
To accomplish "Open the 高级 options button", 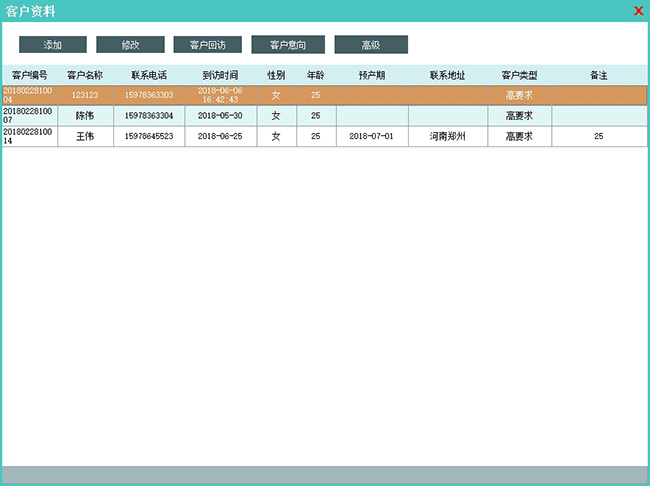I will pyautogui.click(x=371, y=45).
